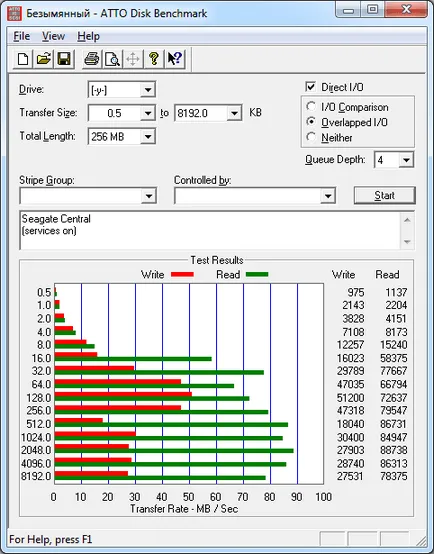Click the four-arrow move toolbar icon
The image size is (434, 554).
[133, 59]
